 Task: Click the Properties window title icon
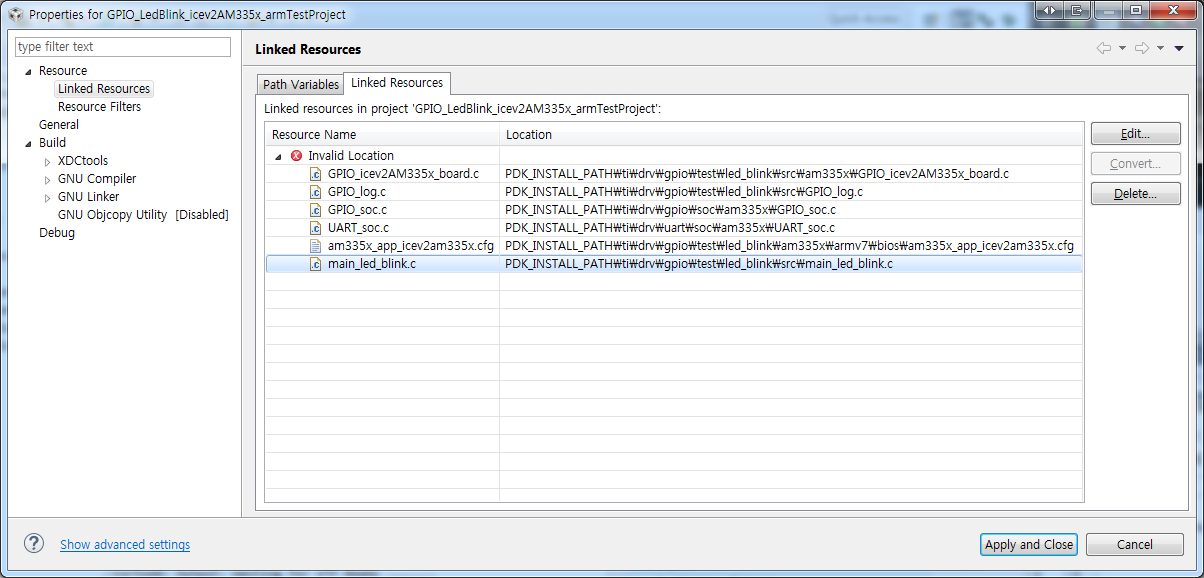14,15
